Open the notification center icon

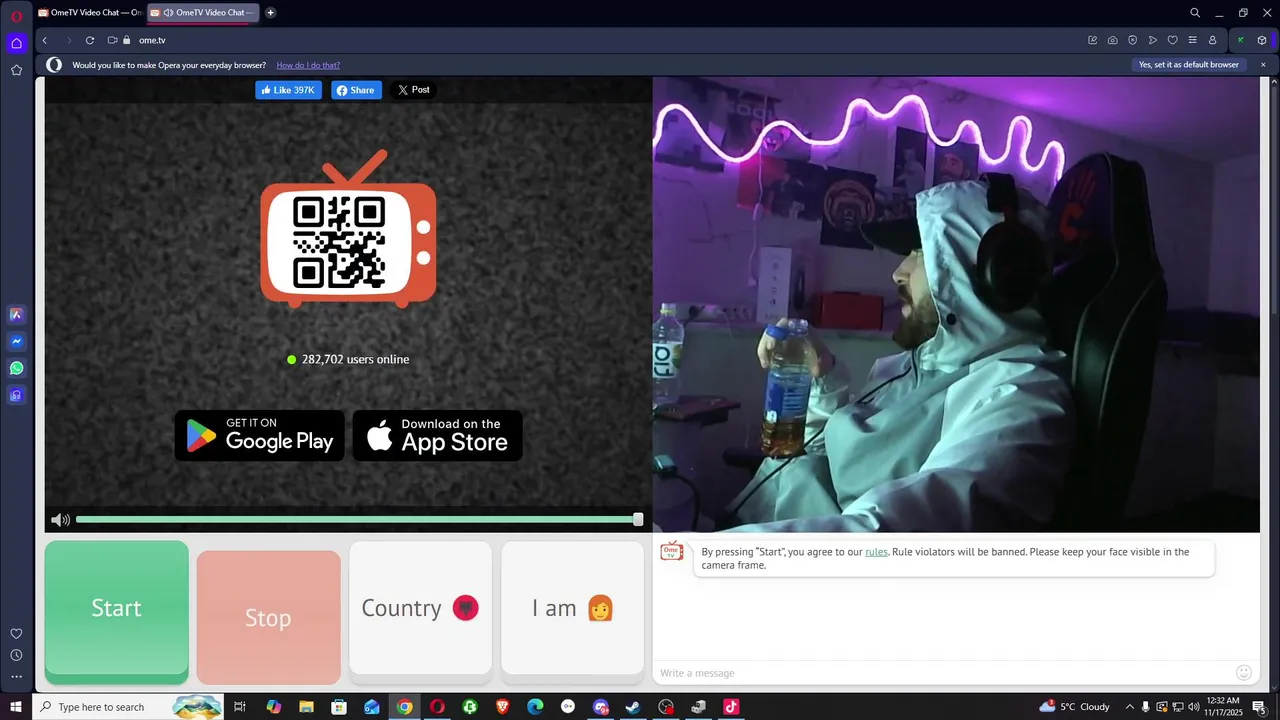pyautogui.click(x=1259, y=707)
